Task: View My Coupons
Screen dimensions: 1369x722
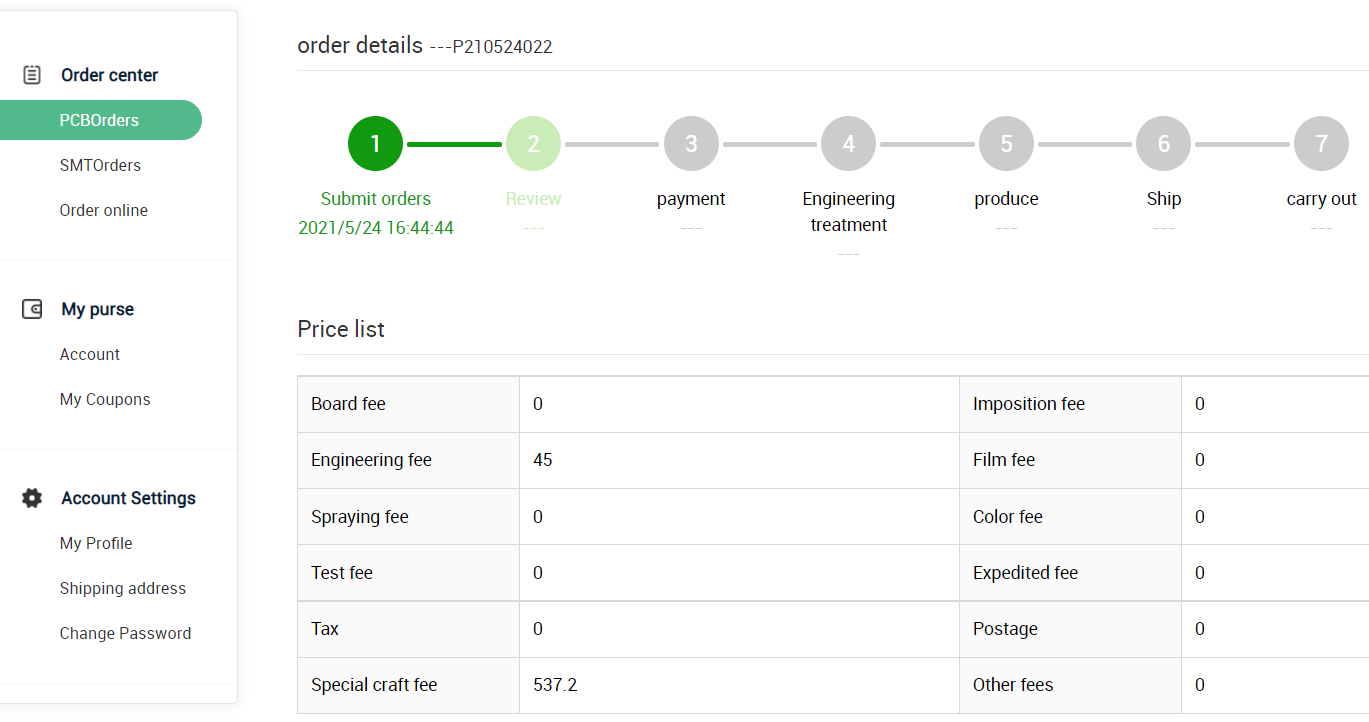Action: click(105, 399)
